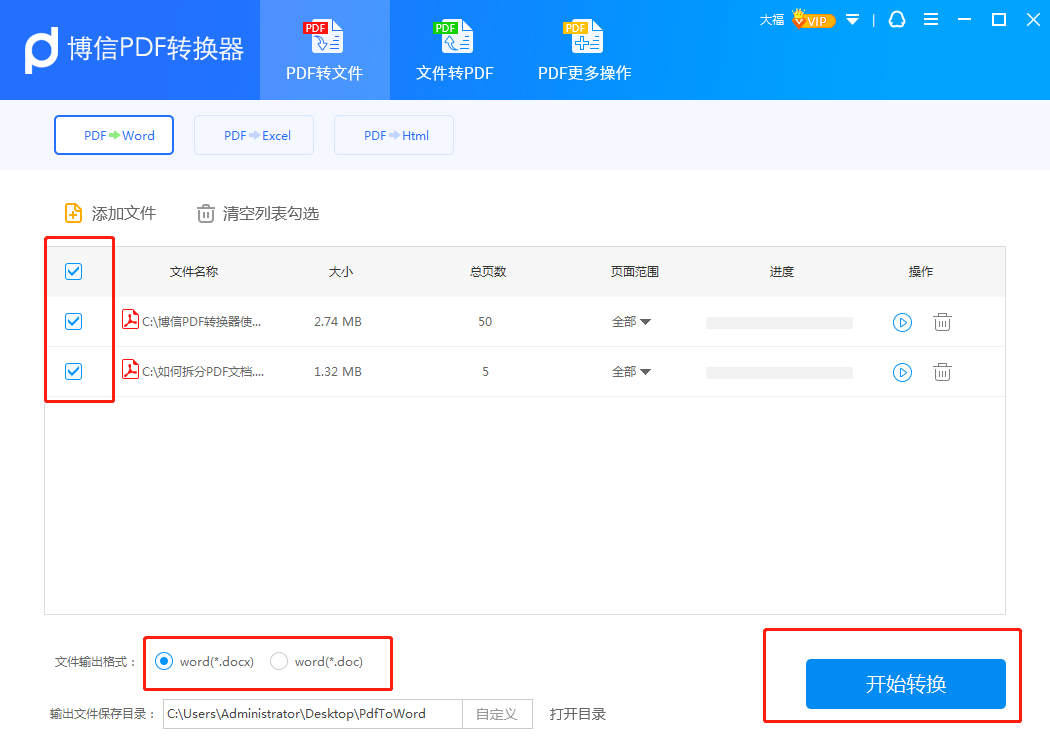Open the hamburger menu in title bar
The height and width of the screenshot is (750, 1050).
pyautogui.click(x=931, y=20)
